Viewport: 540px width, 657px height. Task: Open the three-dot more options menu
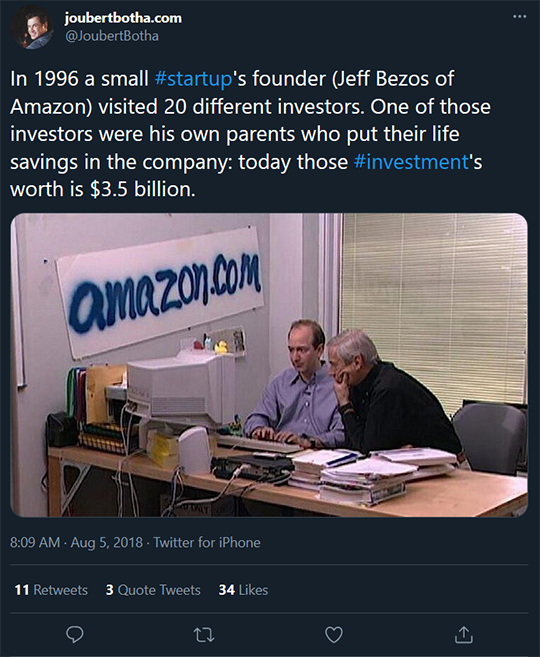pyautogui.click(x=519, y=17)
